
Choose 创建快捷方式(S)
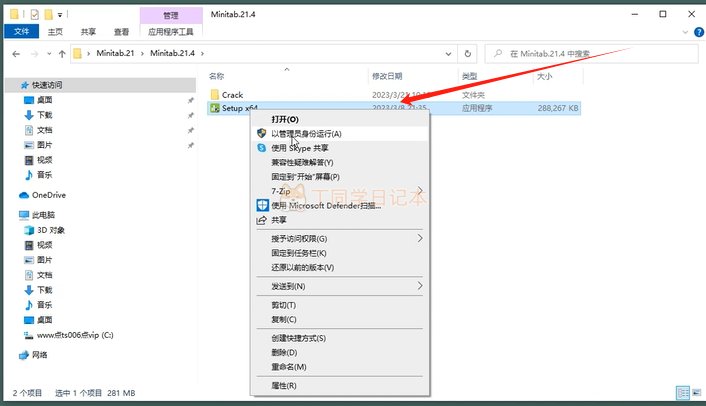[x=339, y=338]
